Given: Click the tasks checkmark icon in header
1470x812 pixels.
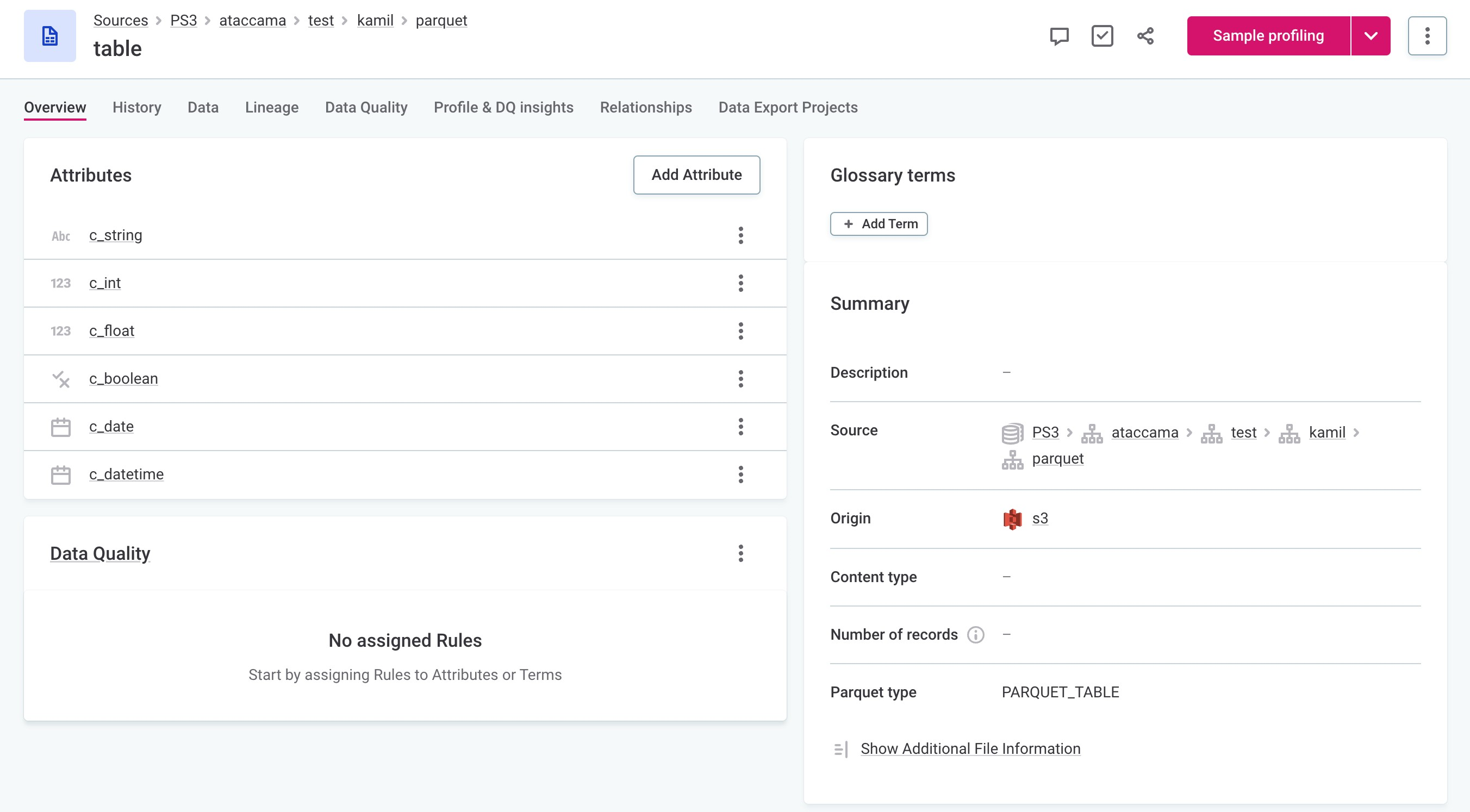Looking at the screenshot, I should click(x=1102, y=36).
